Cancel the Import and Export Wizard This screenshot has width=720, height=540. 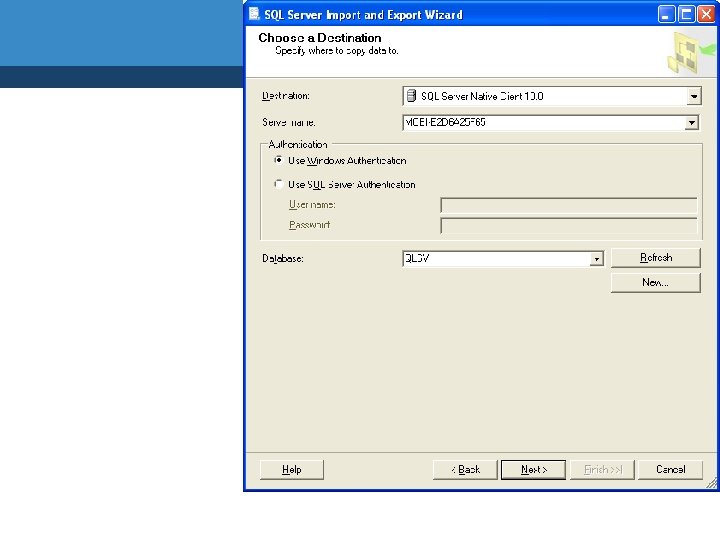tap(670, 469)
